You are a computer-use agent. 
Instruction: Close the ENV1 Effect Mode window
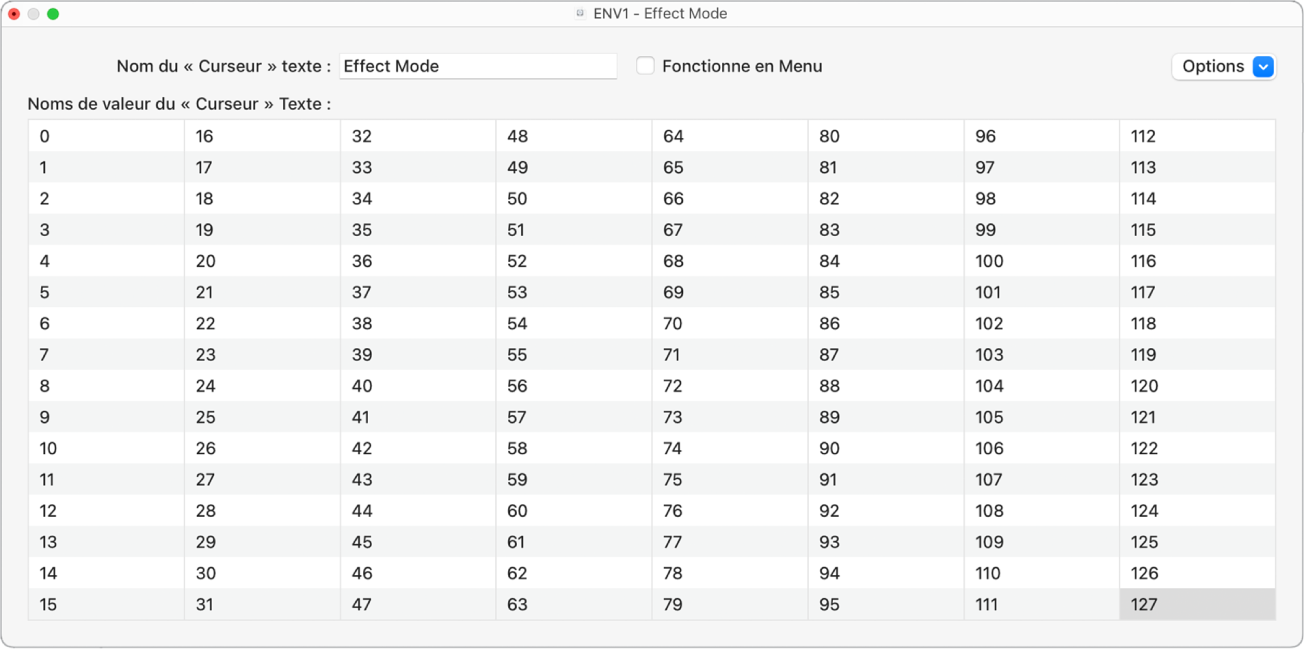(x=14, y=14)
